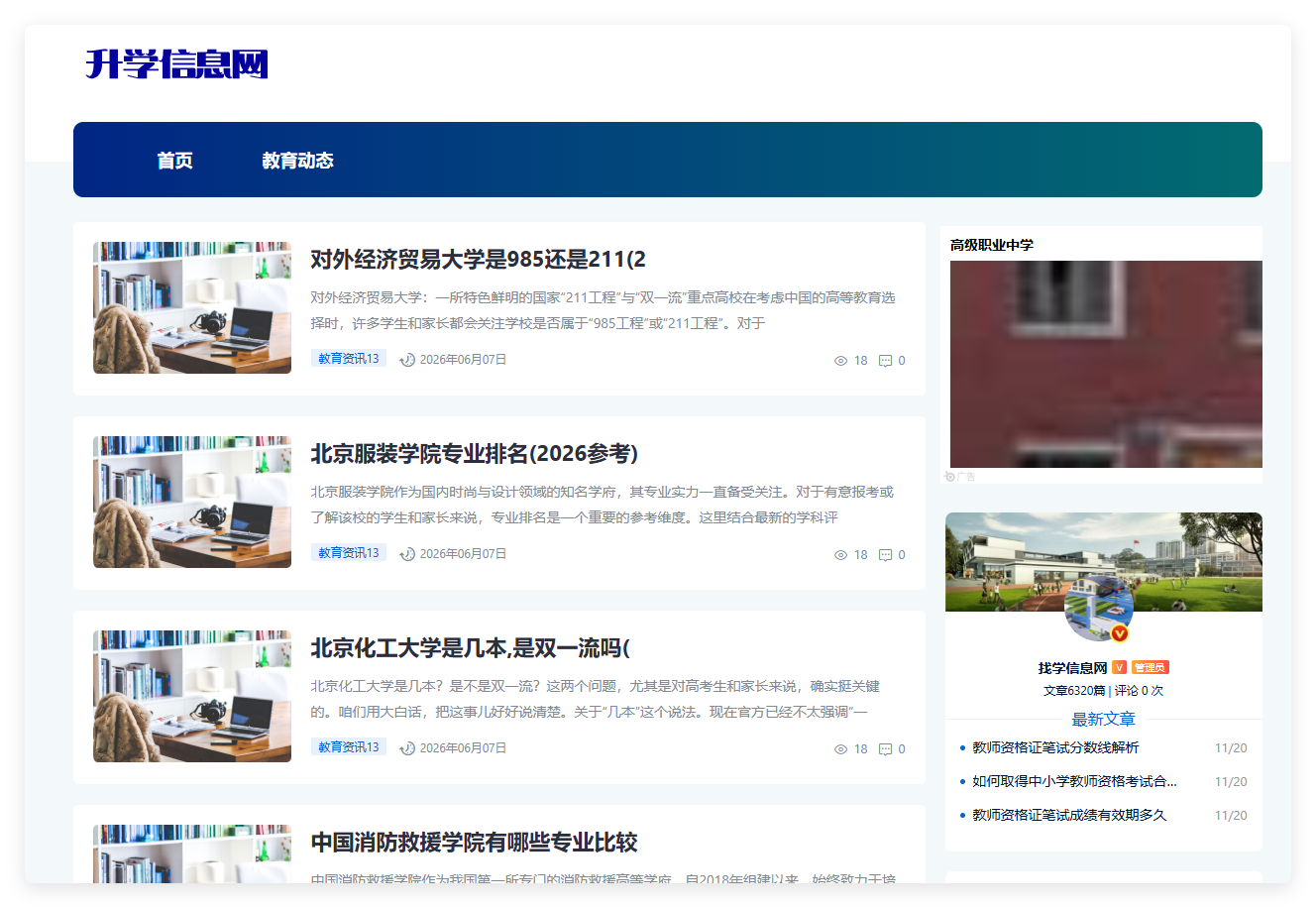Open article 中国消防救援学院有哪些专业比较

click(474, 843)
